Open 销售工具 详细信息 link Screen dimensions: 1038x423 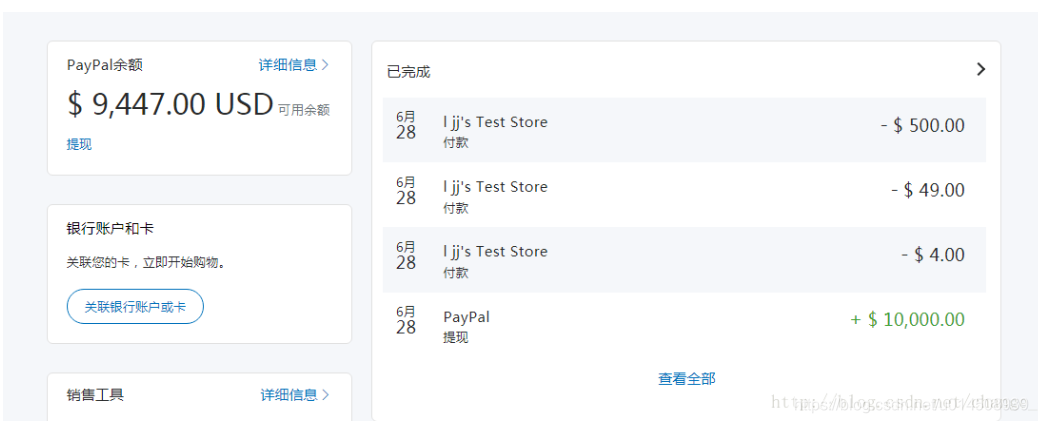(295, 395)
